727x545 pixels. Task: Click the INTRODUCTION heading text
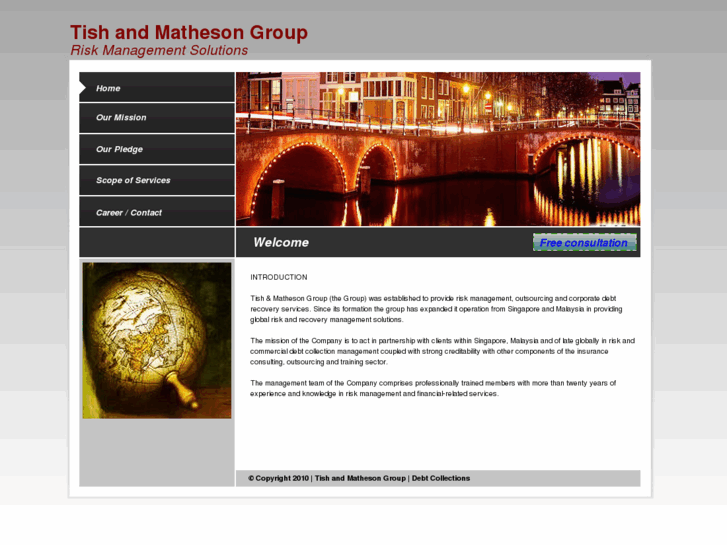point(279,277)
